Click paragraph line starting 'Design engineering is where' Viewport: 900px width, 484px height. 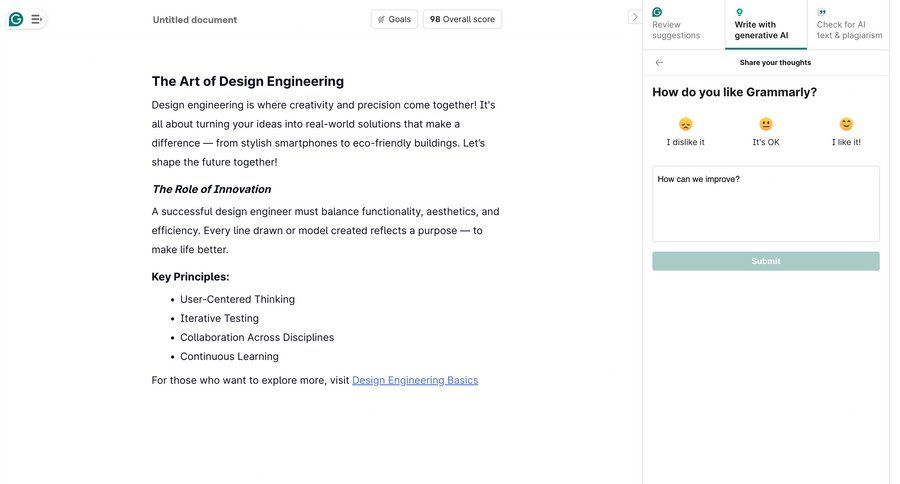click(x=323, y=105)
